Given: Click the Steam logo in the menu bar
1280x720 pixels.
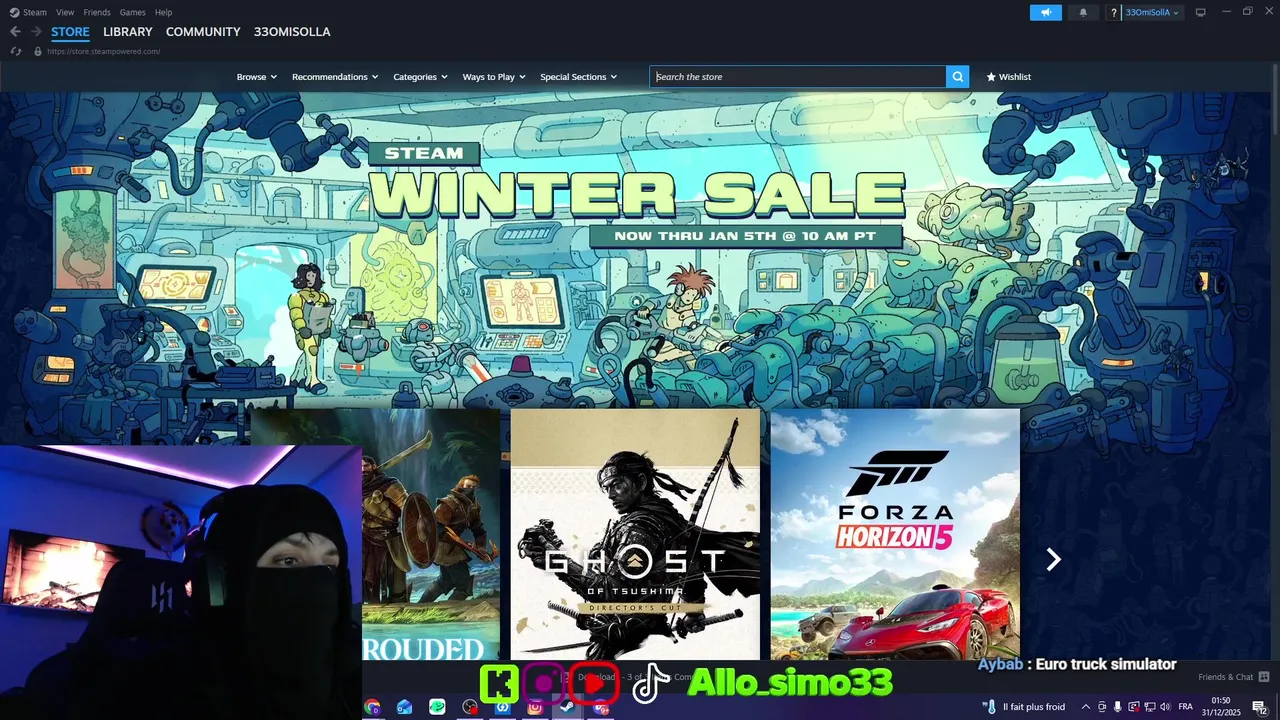Looking at the screenshot, I should (14, 12).
